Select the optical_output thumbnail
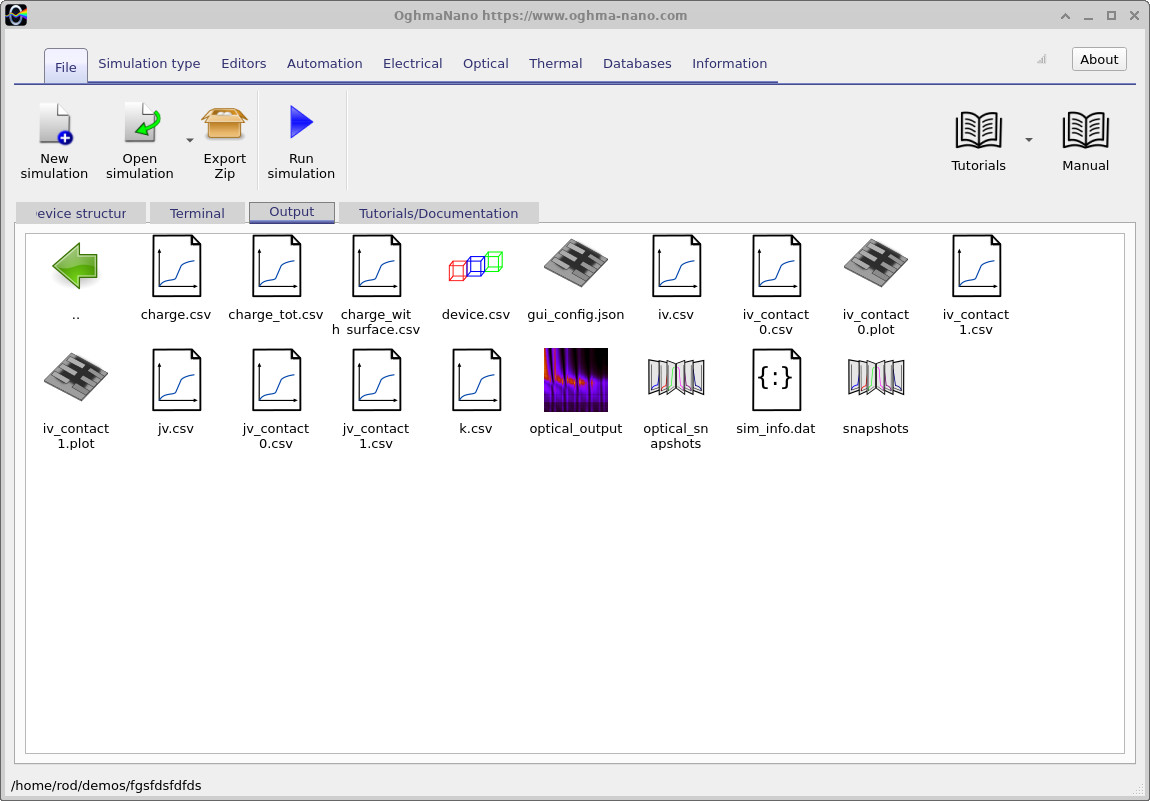 click(x=576, y=379)
